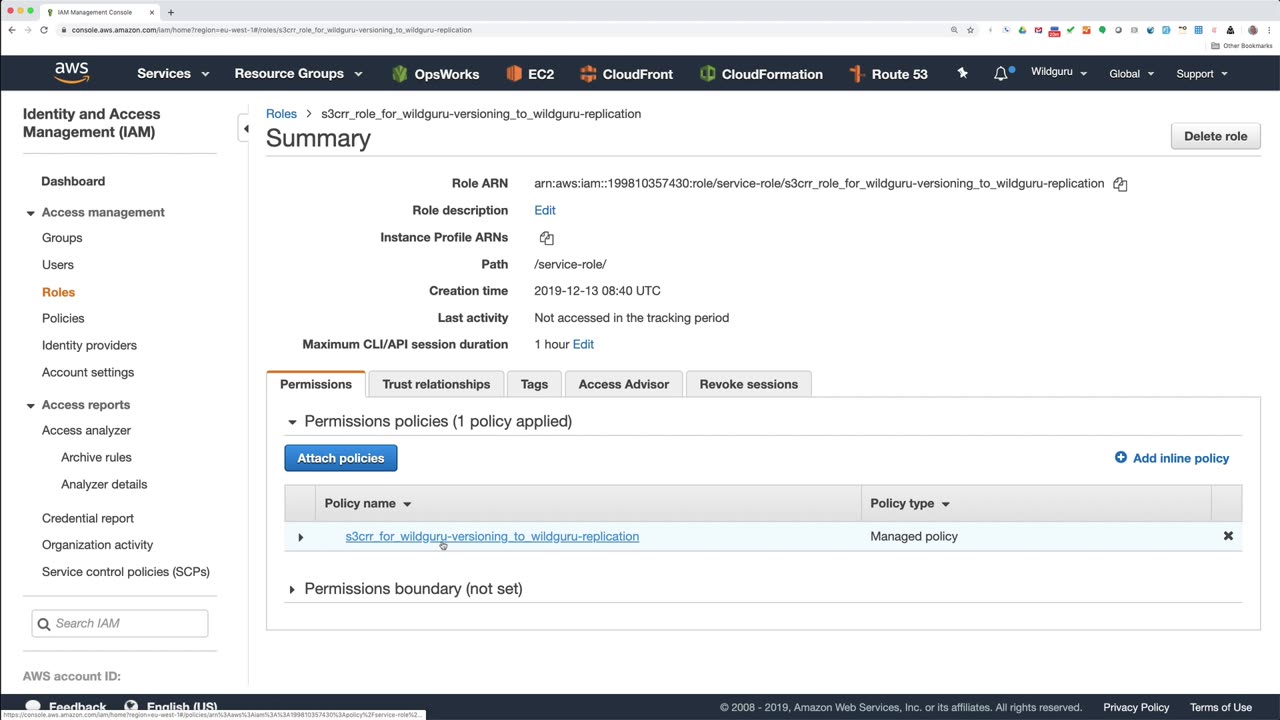Open the Services dropdown menu
This screenshot has width=1280, height=720.
click(173, 73)
